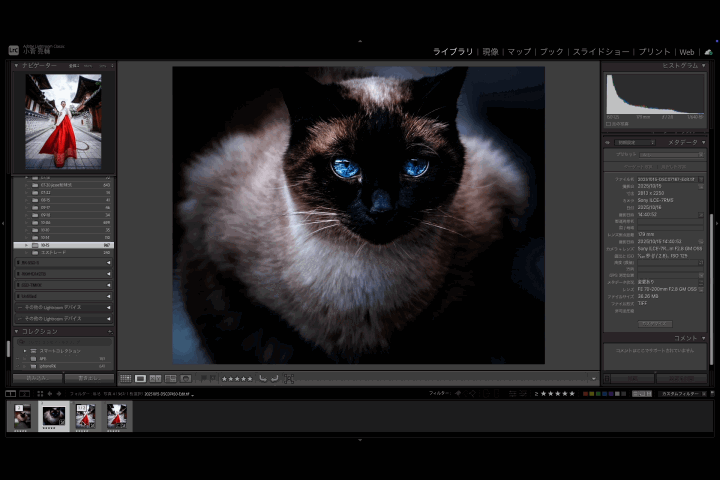The image size is (720, 480).
Task: Mark photo as picked with flag
Action: pos(203,378)
